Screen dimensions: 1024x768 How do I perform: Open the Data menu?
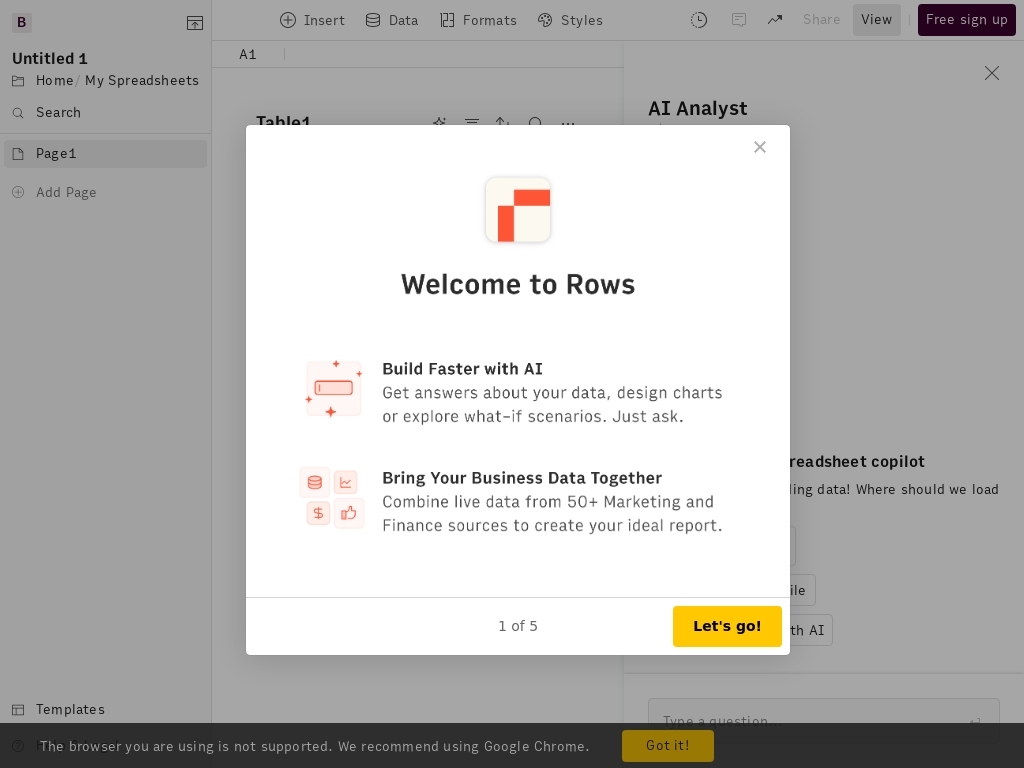[x=392, y=20]
